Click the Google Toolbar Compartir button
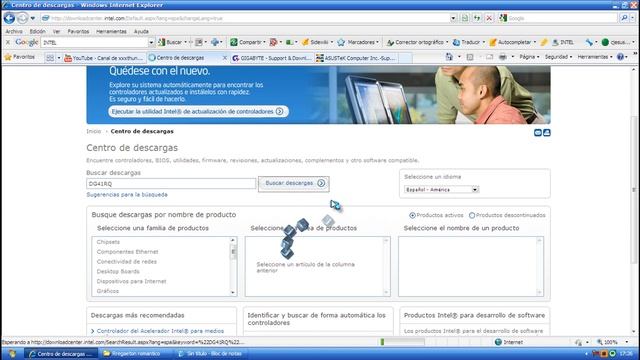The image size is (640, 360). 248,42
